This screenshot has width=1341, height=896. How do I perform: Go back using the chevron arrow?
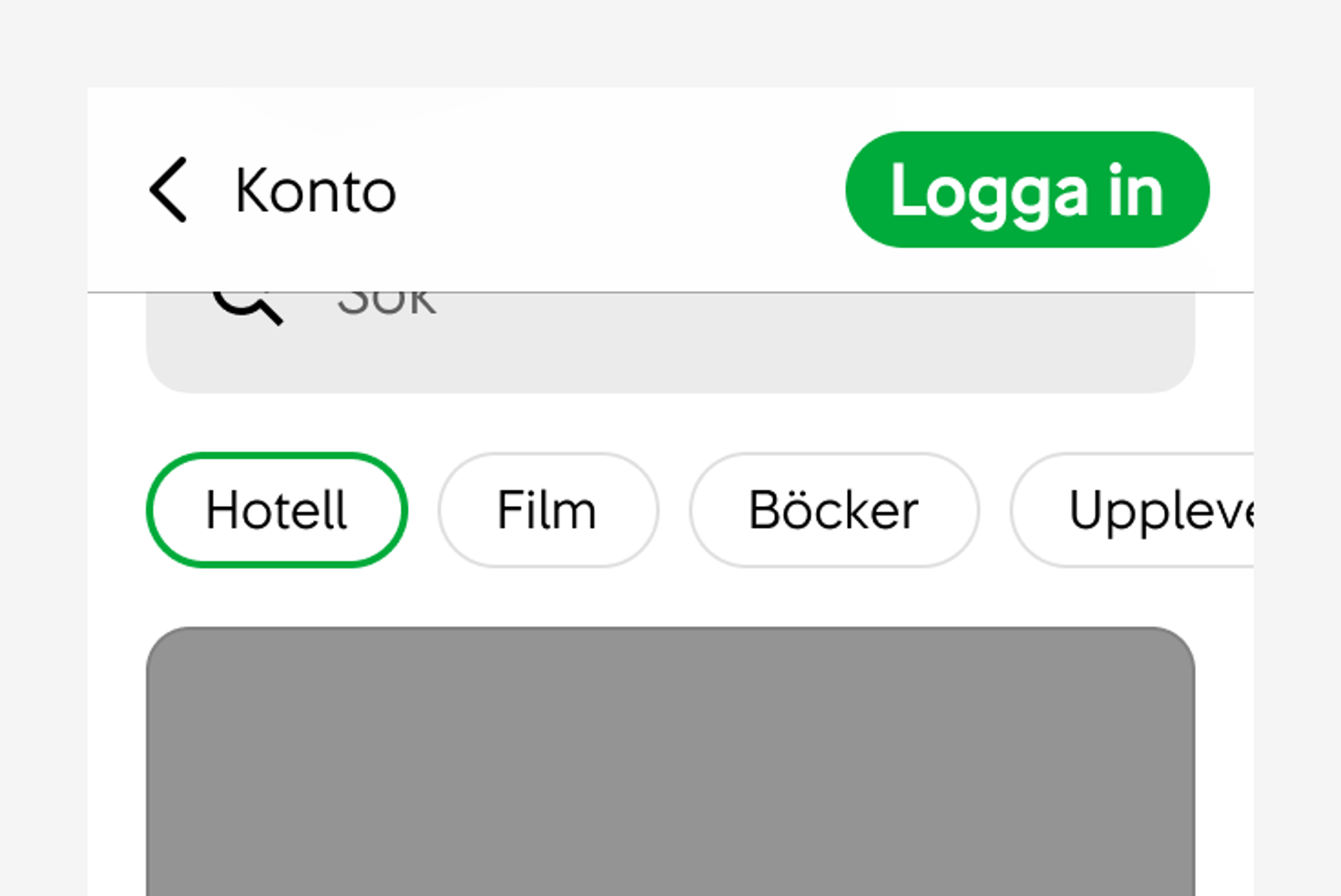[168, 189]
